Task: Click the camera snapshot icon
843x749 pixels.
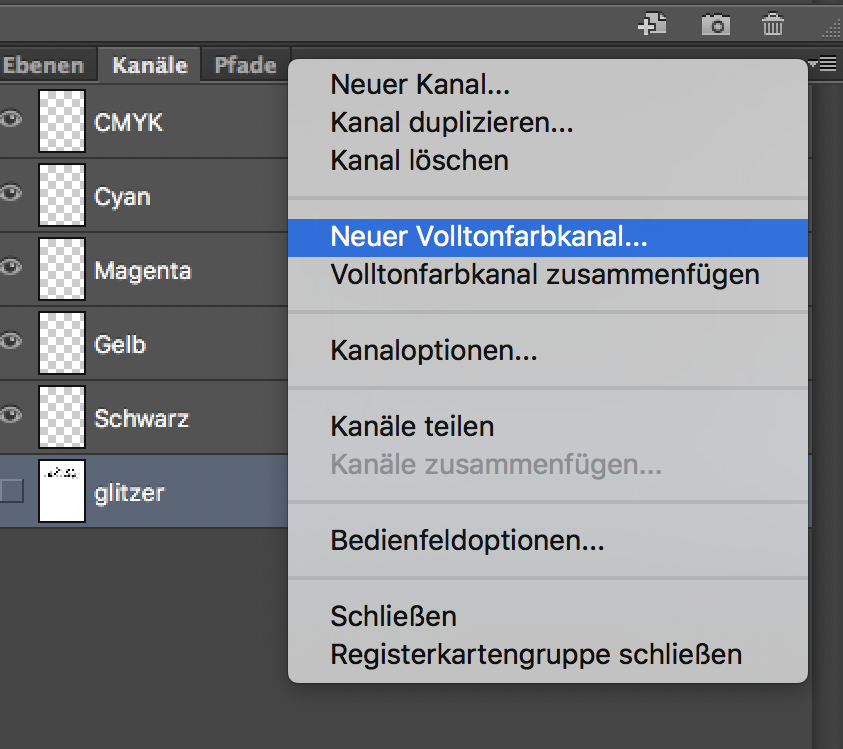Action: tap(715, 24)
